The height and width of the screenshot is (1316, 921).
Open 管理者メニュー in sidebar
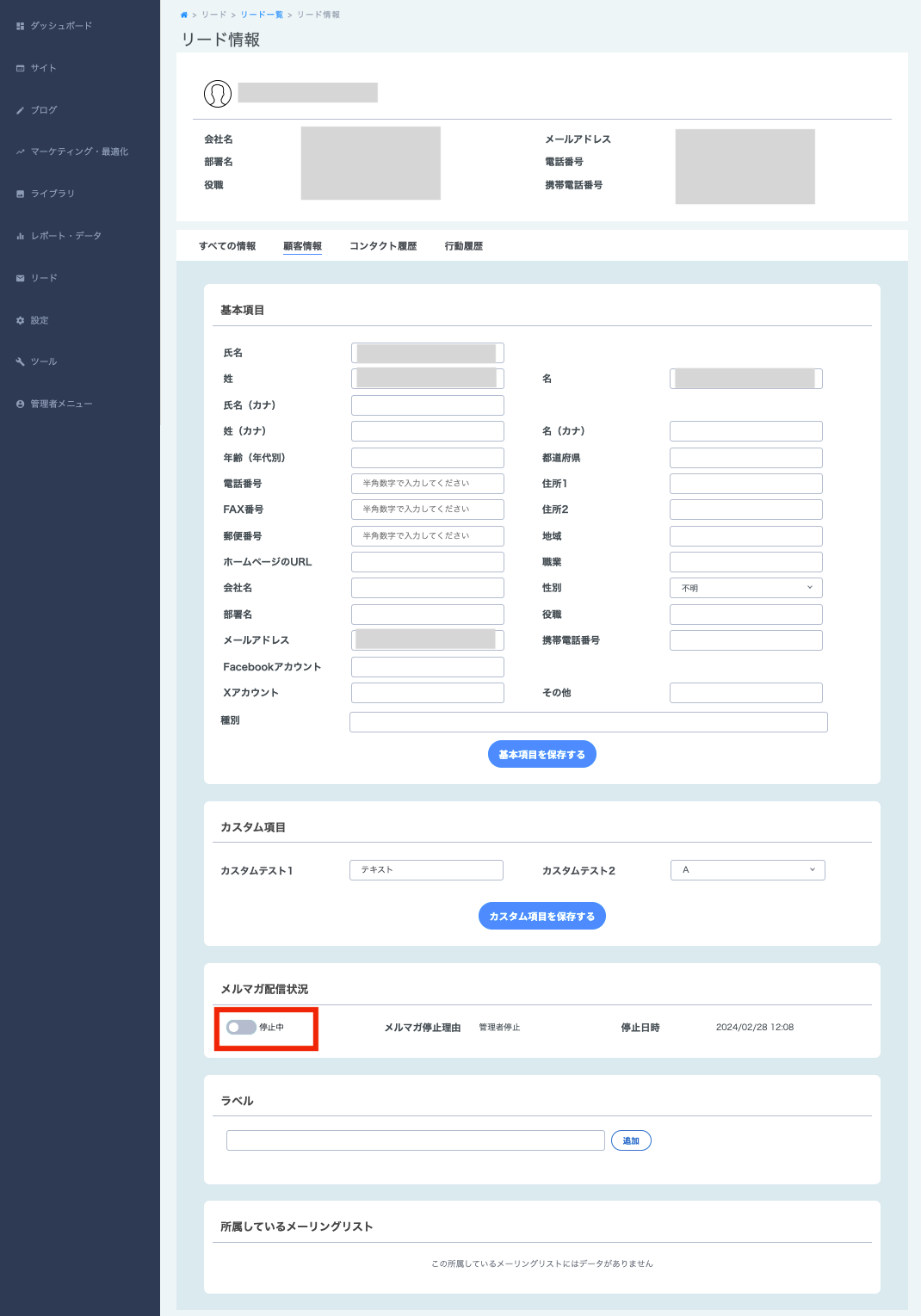(61, 404)
